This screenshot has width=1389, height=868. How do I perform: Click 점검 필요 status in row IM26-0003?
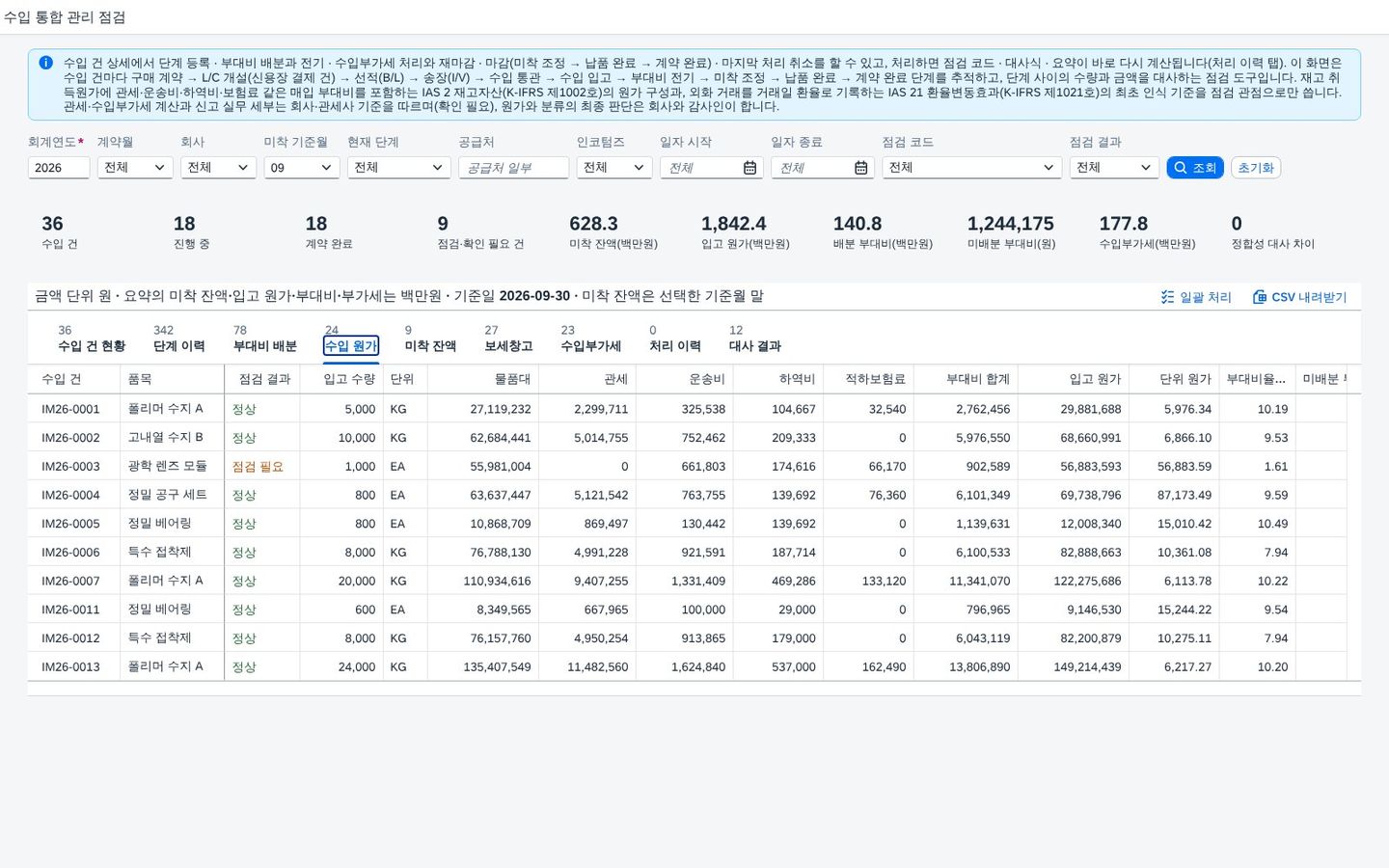pos(258,467)
